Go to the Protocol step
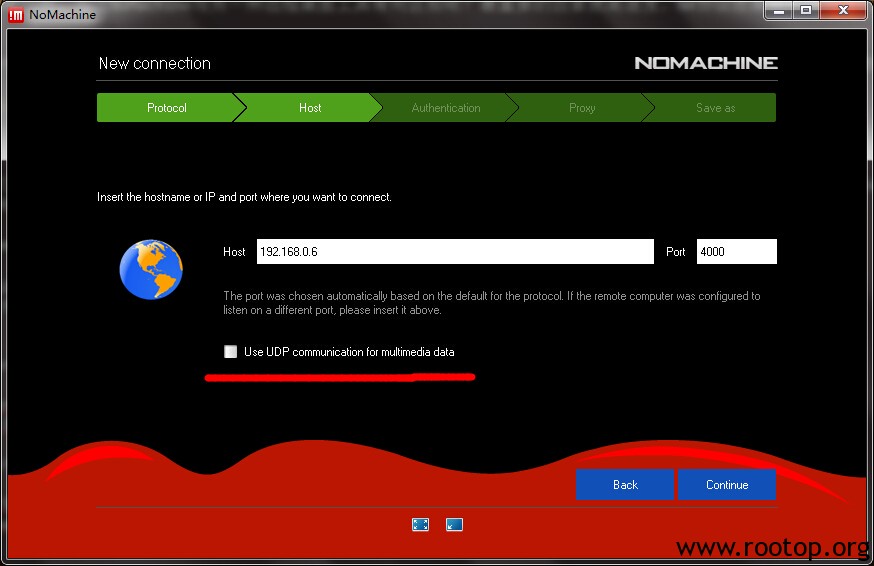The image size is (874, 566). (167, 108)
